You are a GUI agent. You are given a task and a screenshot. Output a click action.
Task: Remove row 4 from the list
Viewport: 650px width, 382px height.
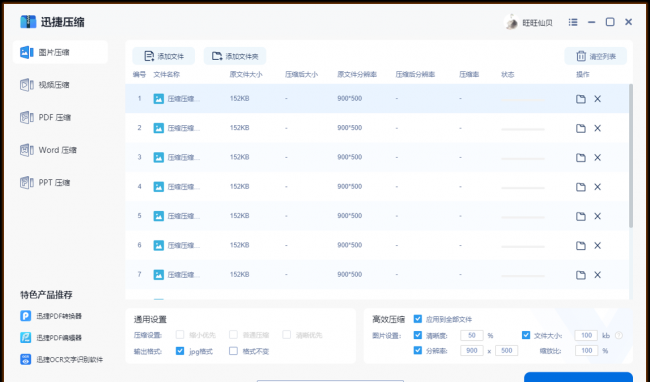point(597,187)
